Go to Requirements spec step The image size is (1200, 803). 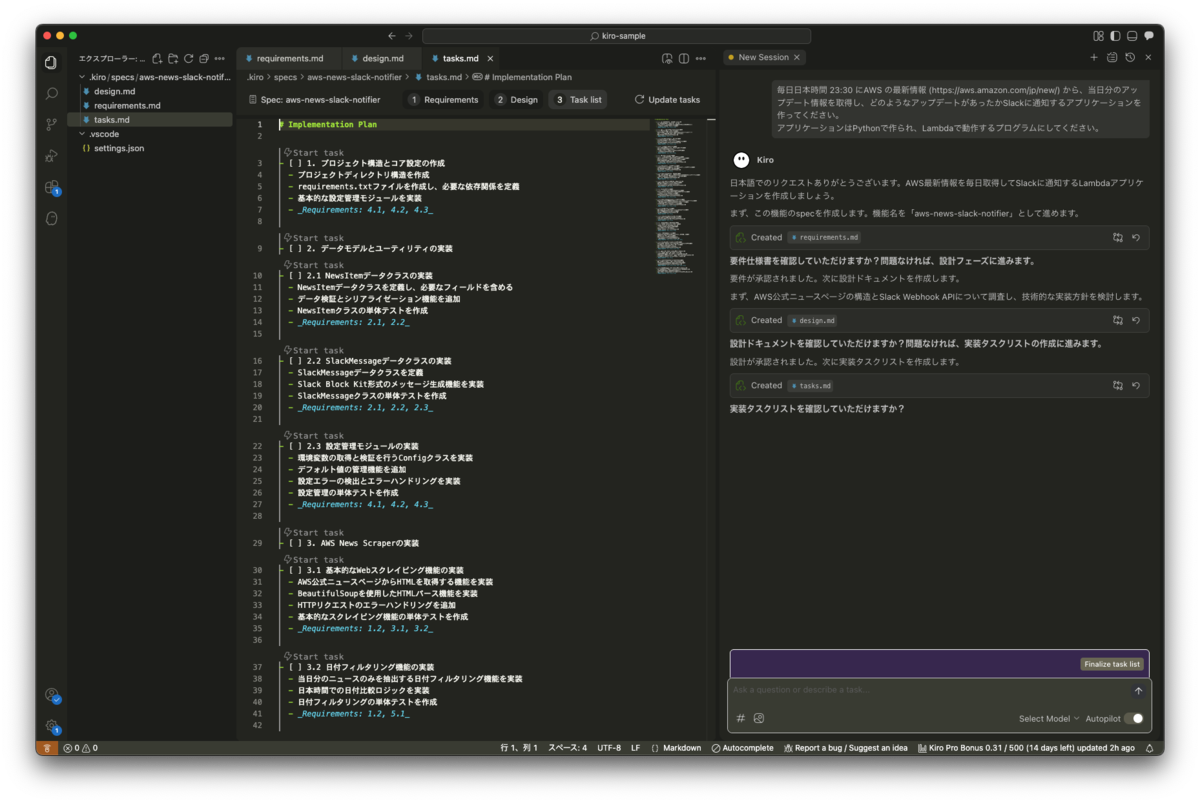click(x=444, y=100)
